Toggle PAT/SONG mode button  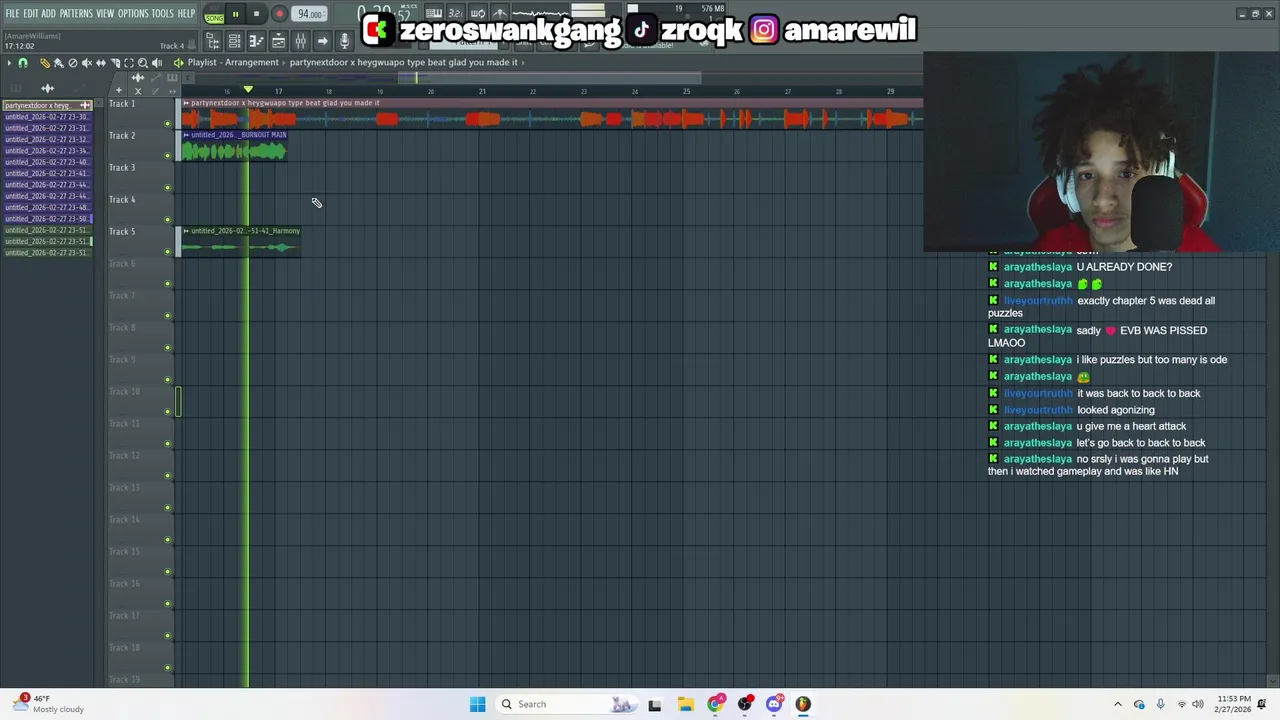coord(214,15)
